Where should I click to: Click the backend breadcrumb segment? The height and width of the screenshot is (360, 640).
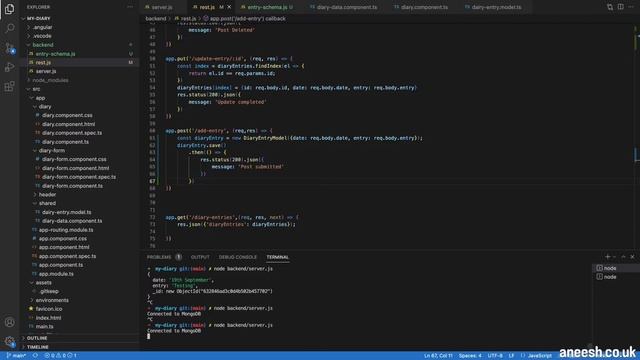pos(156,18)
